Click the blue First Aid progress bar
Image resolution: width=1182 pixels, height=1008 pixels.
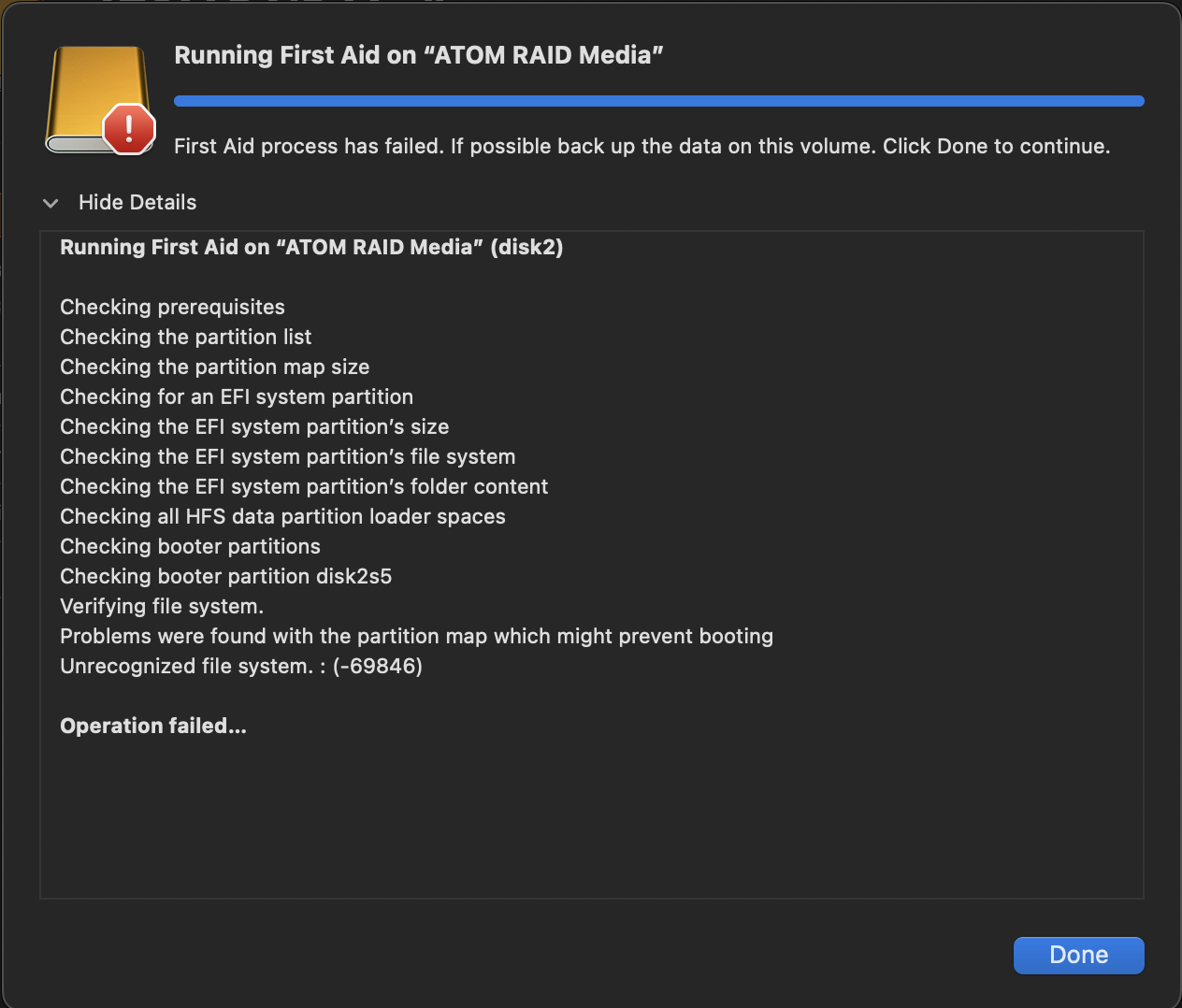coord(658,101)
